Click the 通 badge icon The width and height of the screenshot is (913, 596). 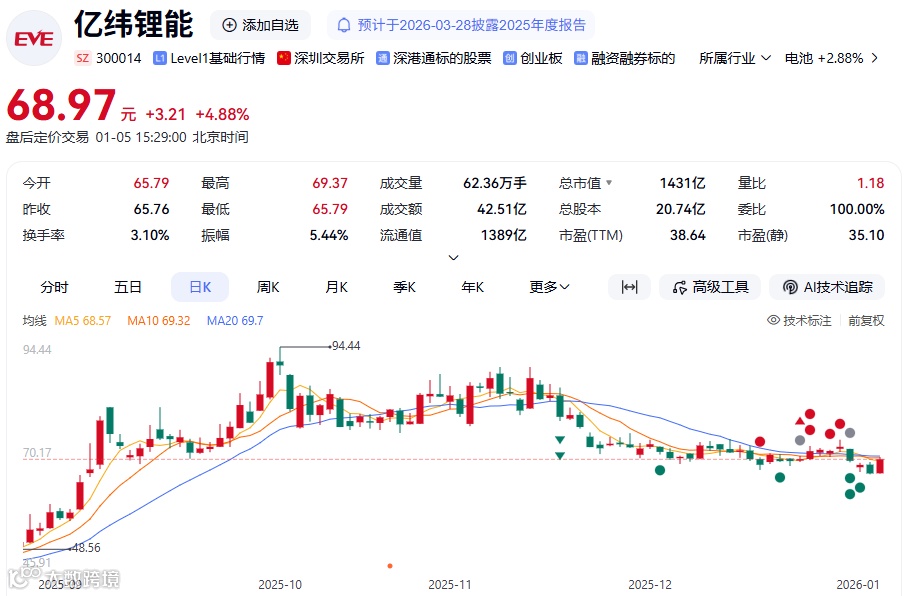coord(383,58)
